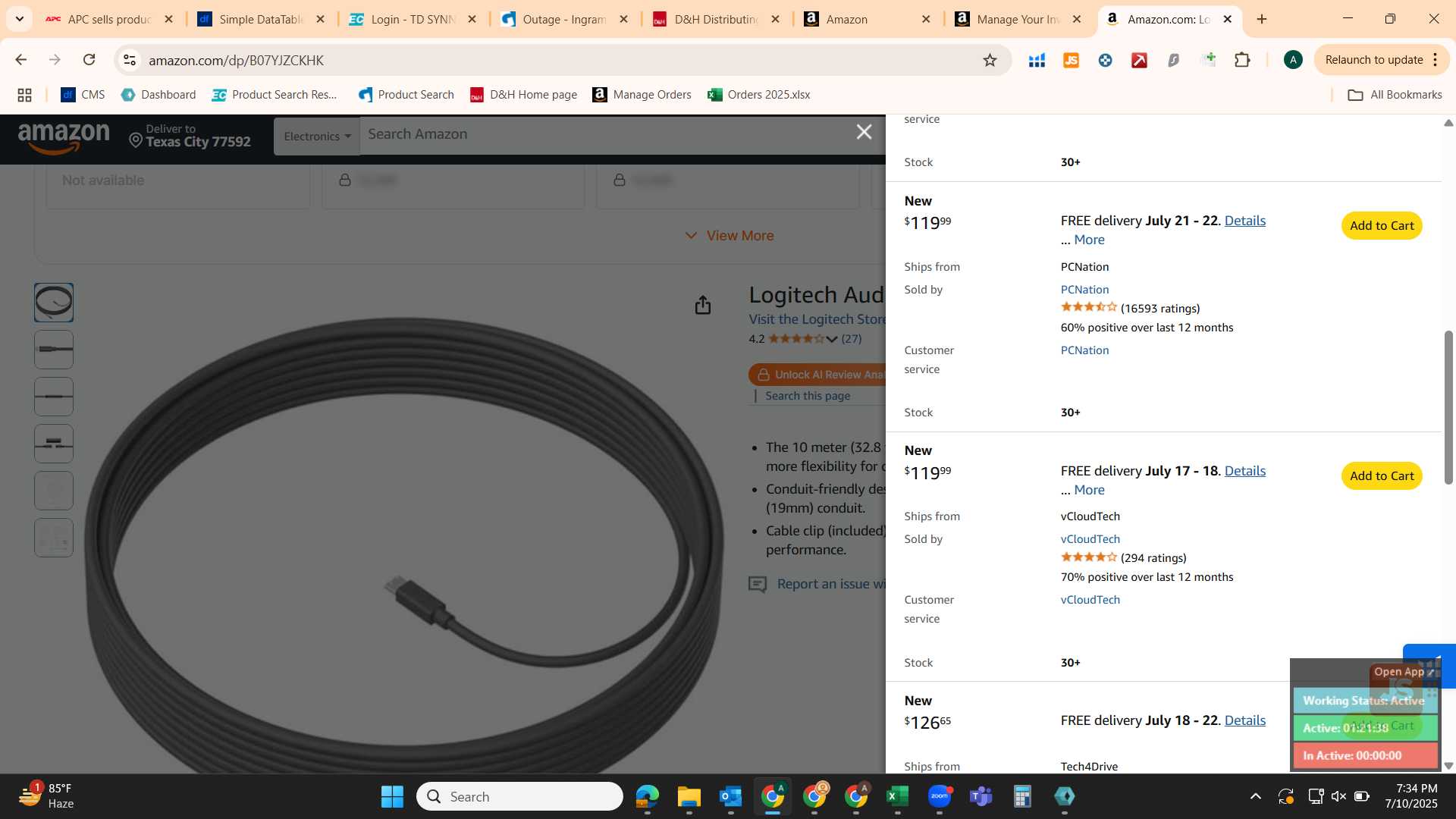Click the vCloudTech Sold by seller link
1456x819 pixels.
(x=1090, y=539)
